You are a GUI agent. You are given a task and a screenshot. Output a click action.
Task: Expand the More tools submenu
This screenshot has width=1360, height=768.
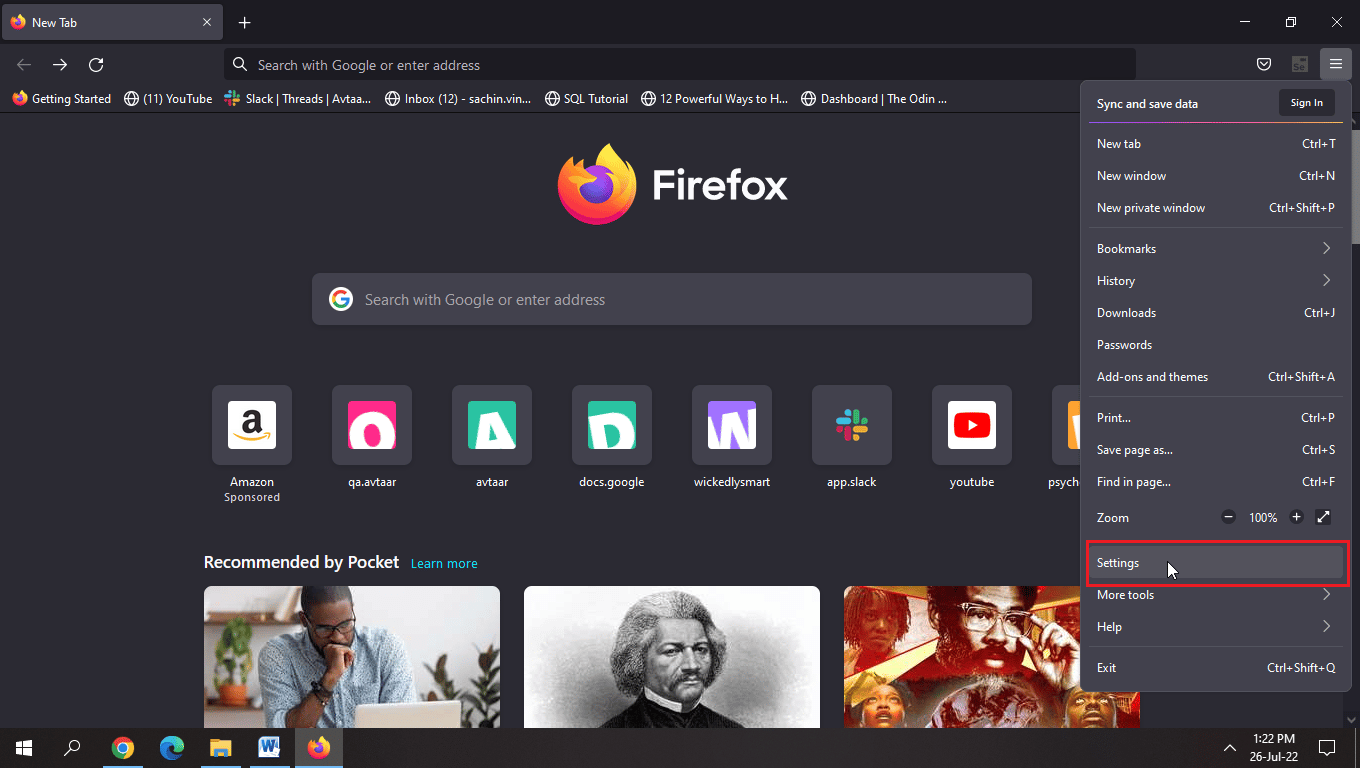tap(1215, 594)
